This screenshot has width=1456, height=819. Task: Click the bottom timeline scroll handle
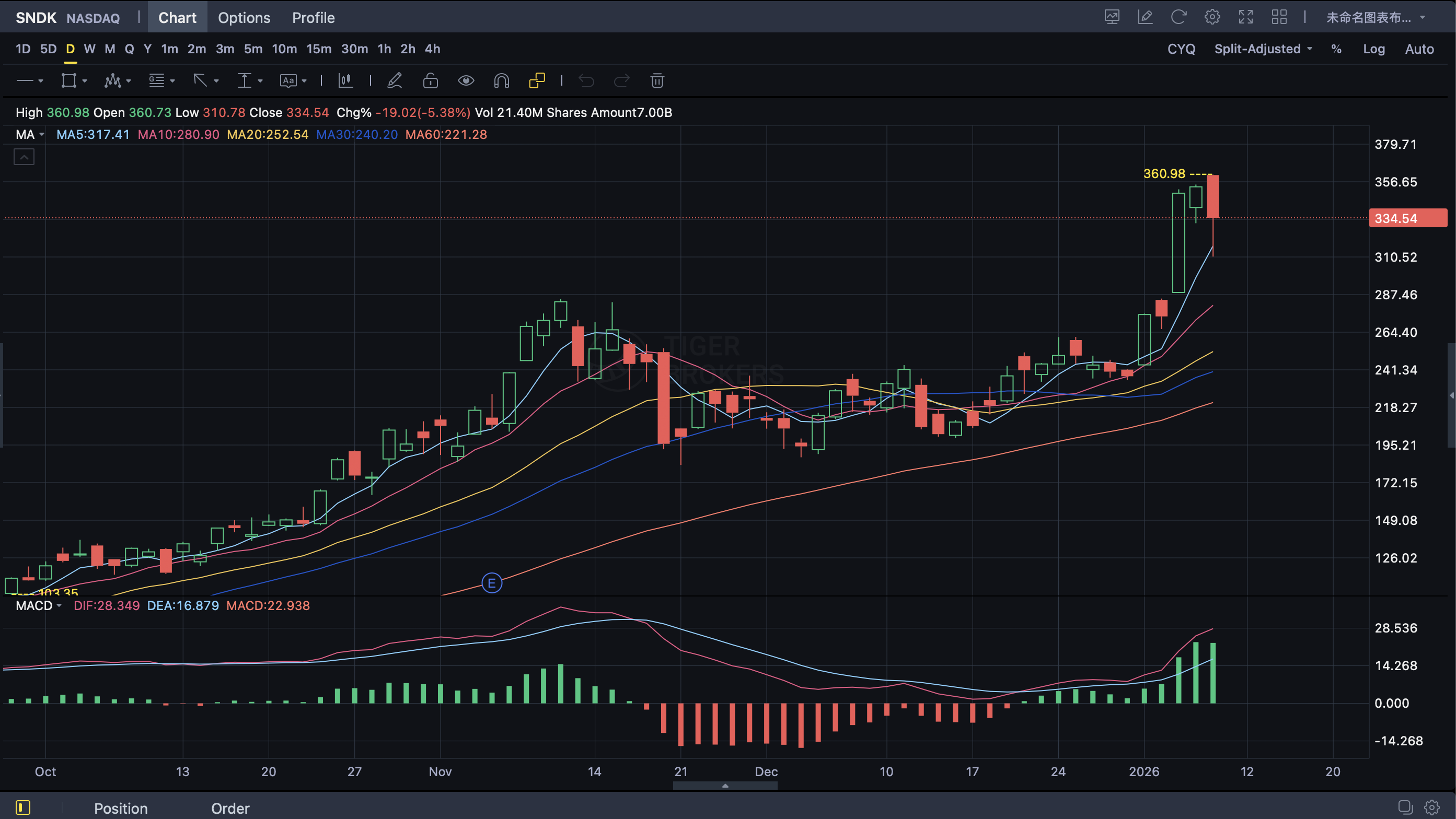tap(725, 785)
